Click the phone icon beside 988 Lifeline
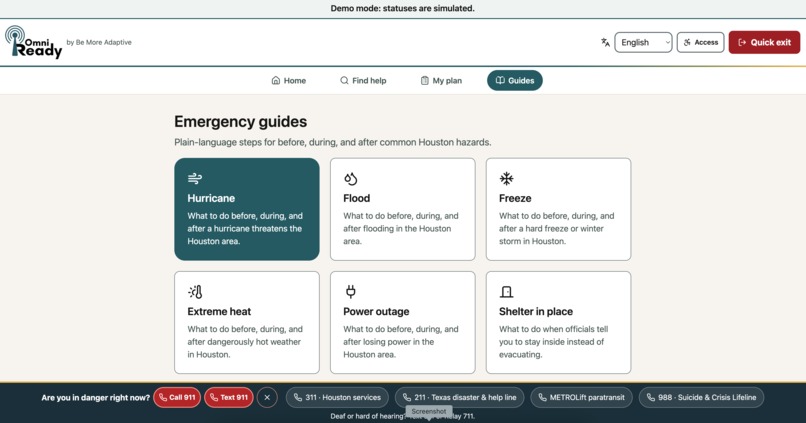This screenshot has height=423, width=806. 650,397
